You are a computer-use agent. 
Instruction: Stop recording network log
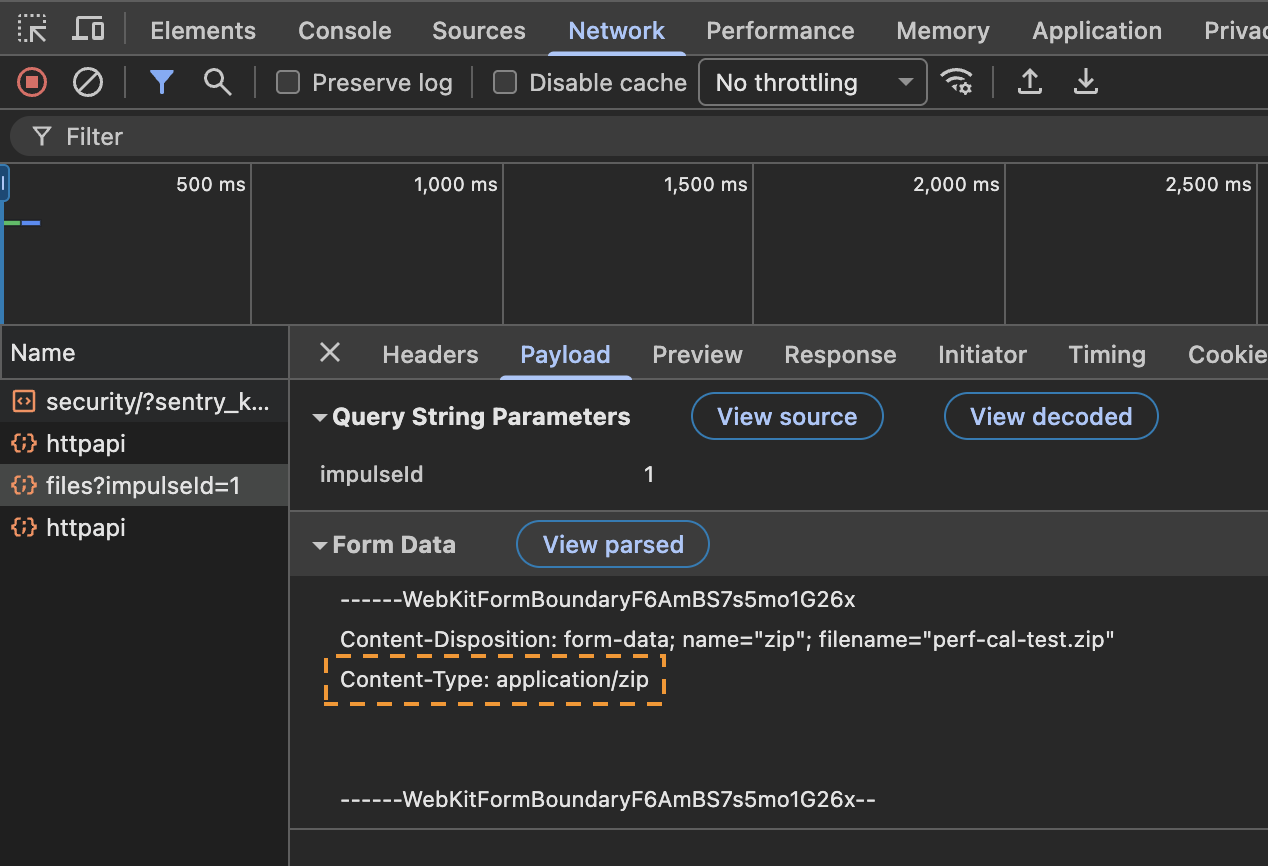pyautogui.click(x=32, y=82)
